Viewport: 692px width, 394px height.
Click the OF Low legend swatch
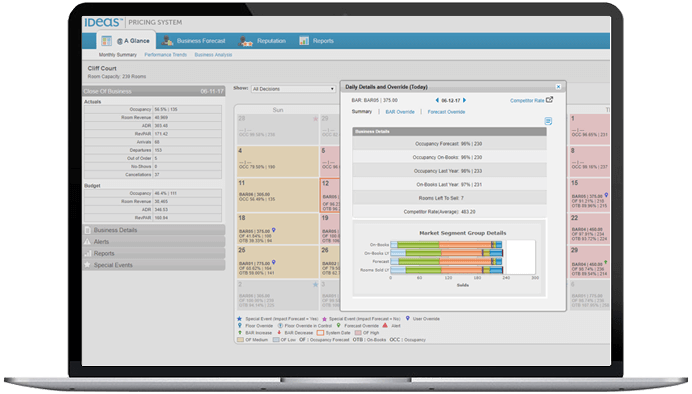click(276, 340)
